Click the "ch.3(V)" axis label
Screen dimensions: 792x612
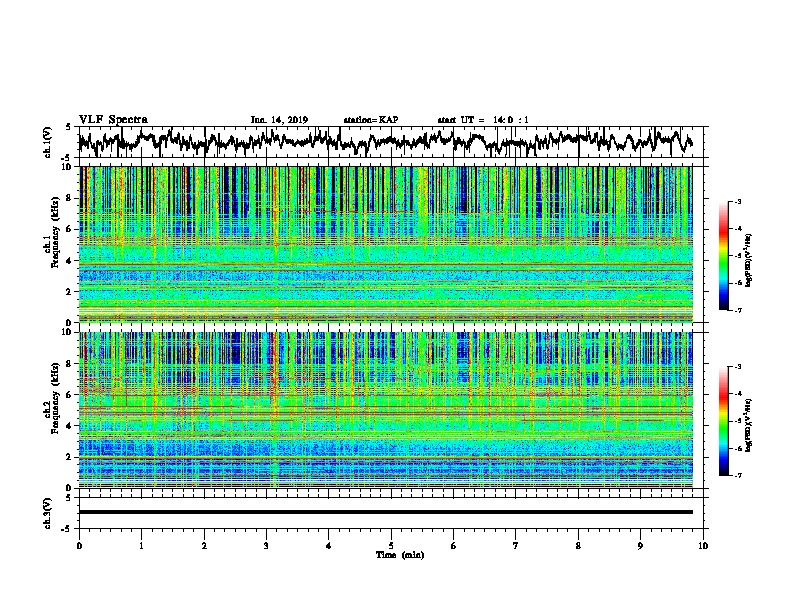[x=48, y=513]
